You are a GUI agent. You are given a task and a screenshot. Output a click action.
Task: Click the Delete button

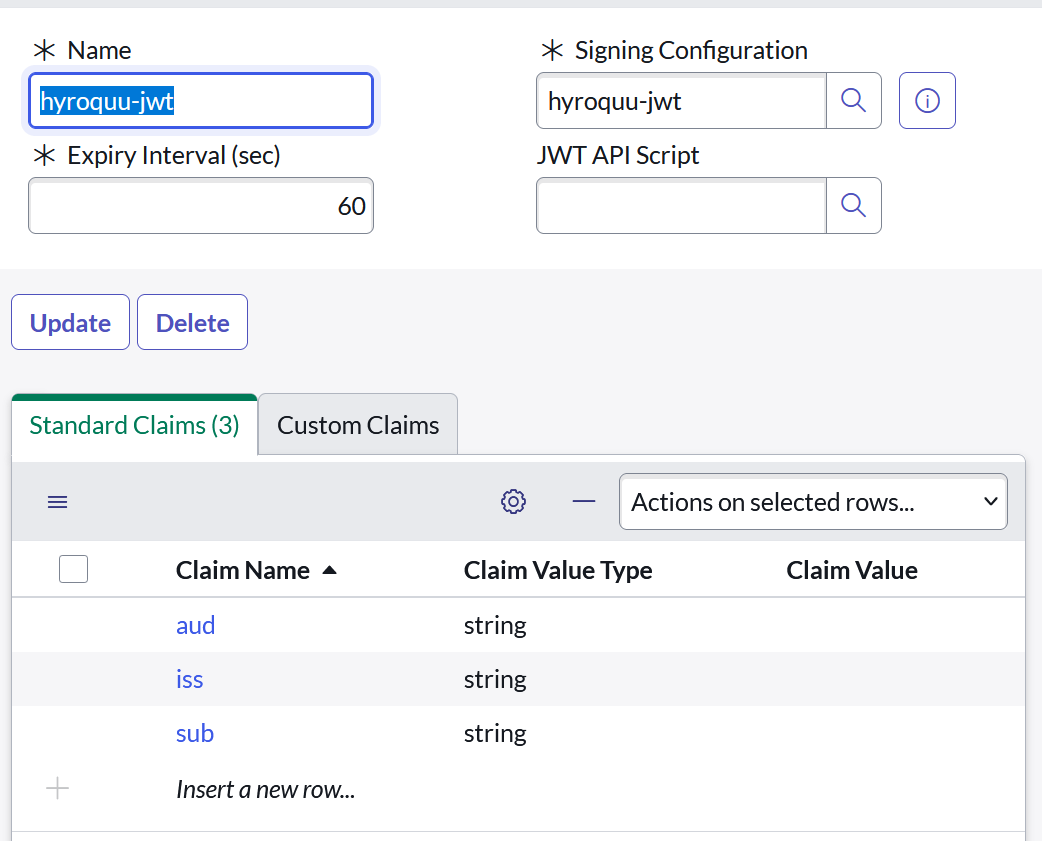(x=192, y=322)
